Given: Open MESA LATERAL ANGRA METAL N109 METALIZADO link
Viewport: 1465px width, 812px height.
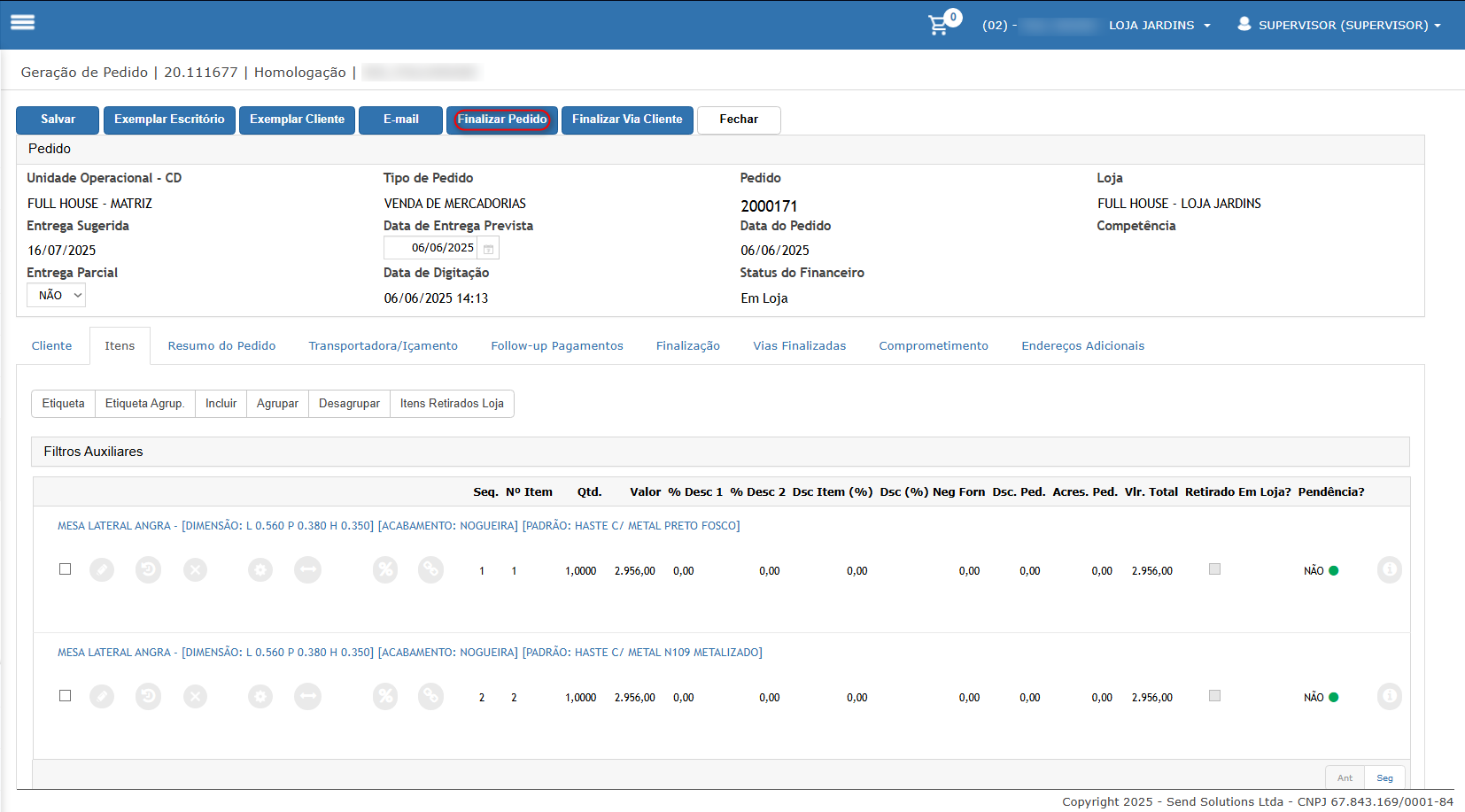Looking at the screenshot, I should [x=409, y=653].
